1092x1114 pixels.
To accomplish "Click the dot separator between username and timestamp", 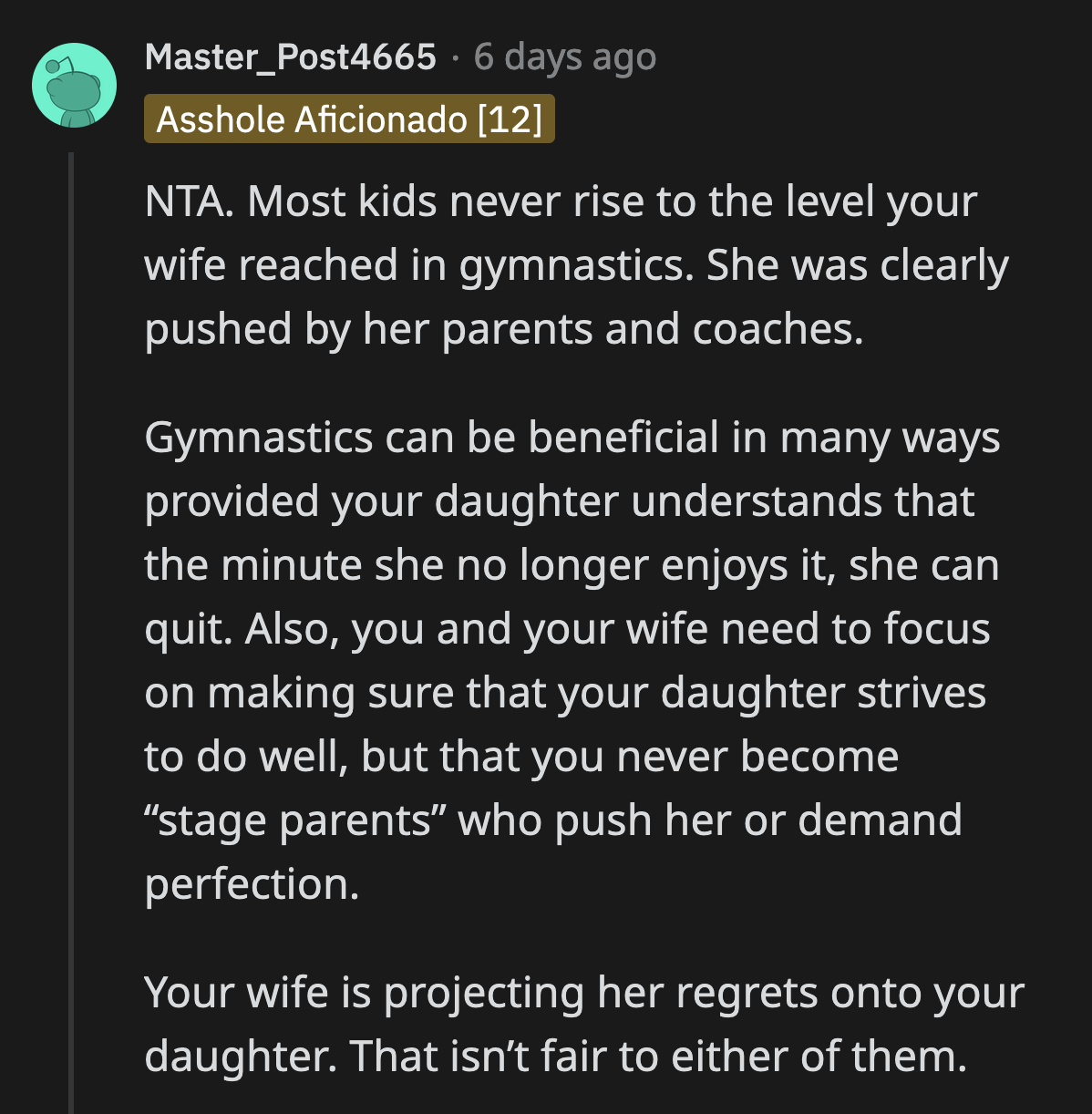I will (453, 57).
